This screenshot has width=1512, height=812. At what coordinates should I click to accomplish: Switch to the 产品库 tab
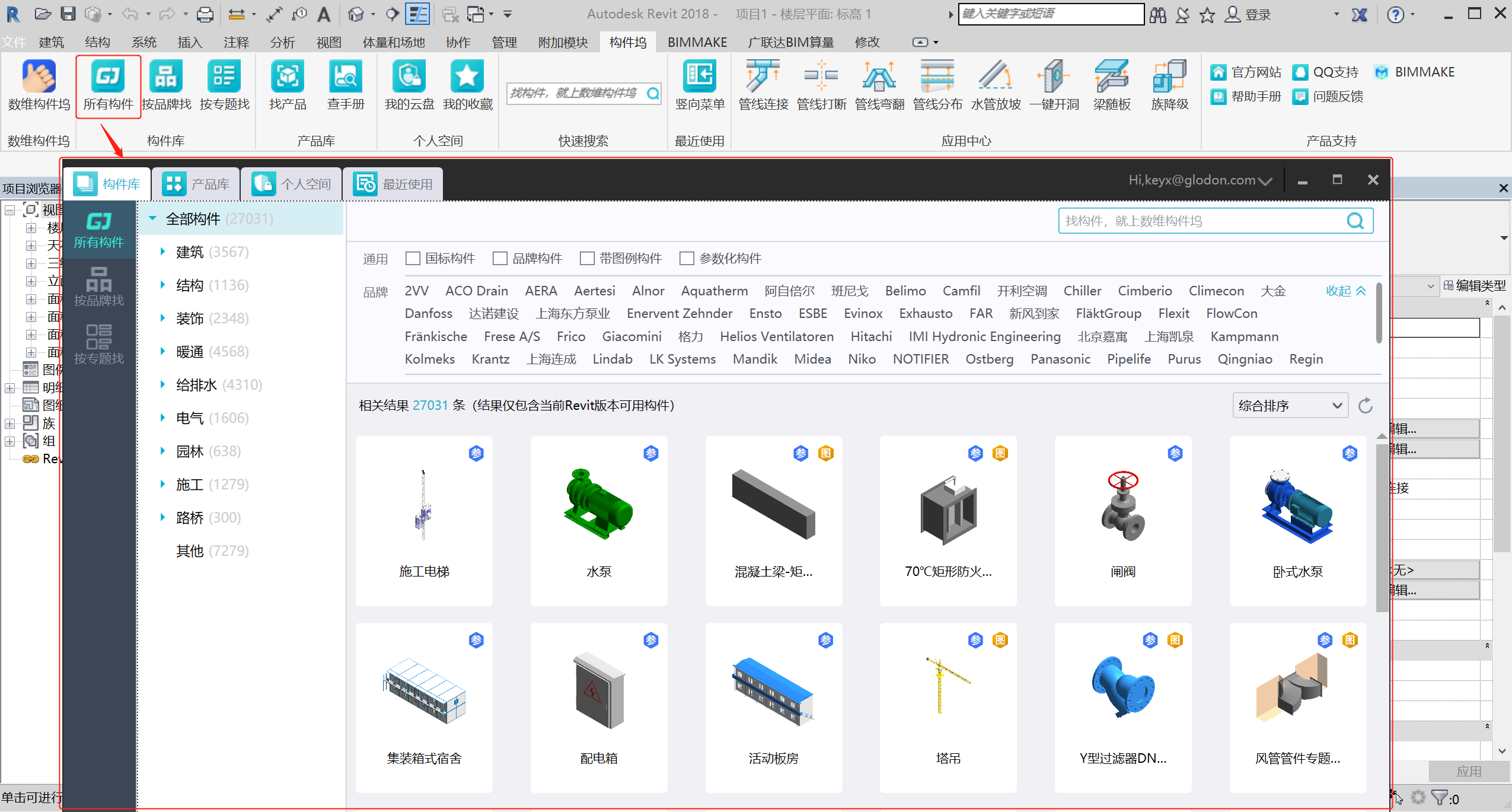[196, 184]
